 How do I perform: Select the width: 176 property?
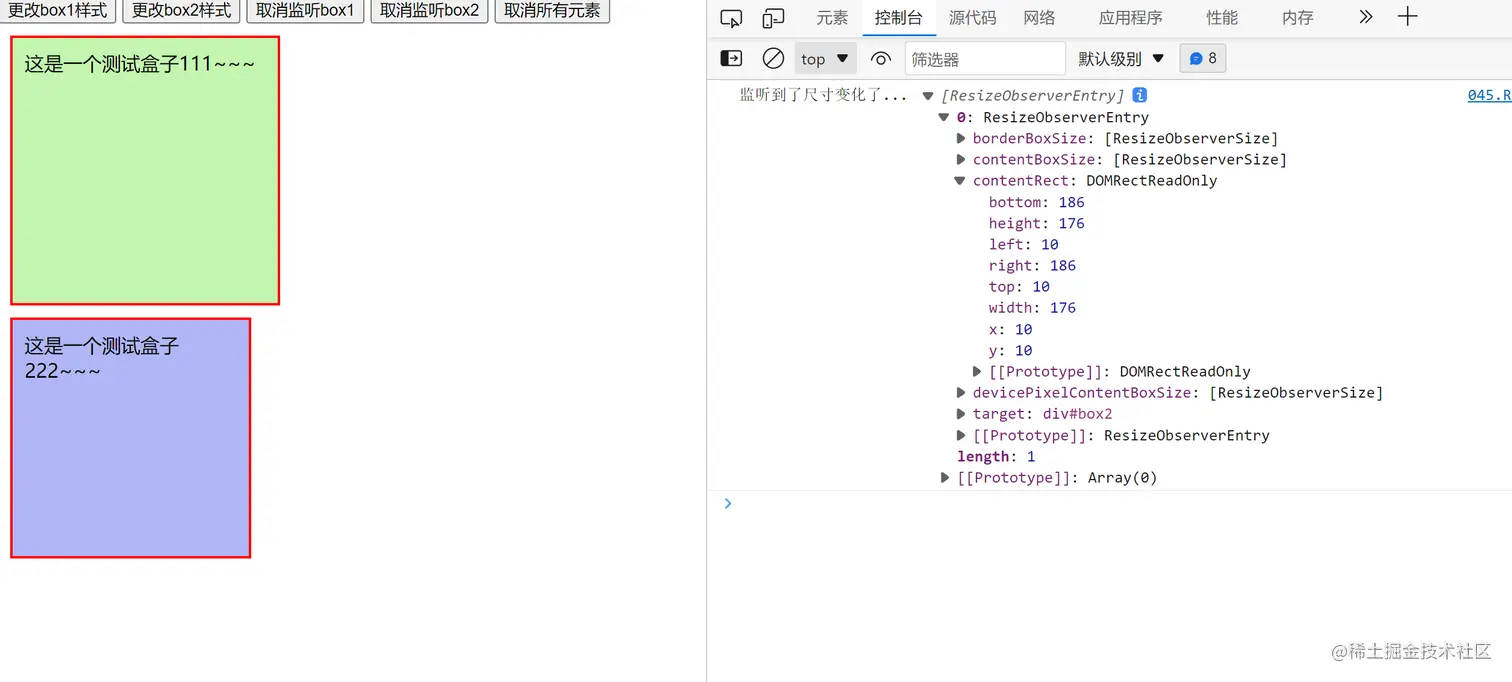pyautogui.click(x=1032, y=308)
